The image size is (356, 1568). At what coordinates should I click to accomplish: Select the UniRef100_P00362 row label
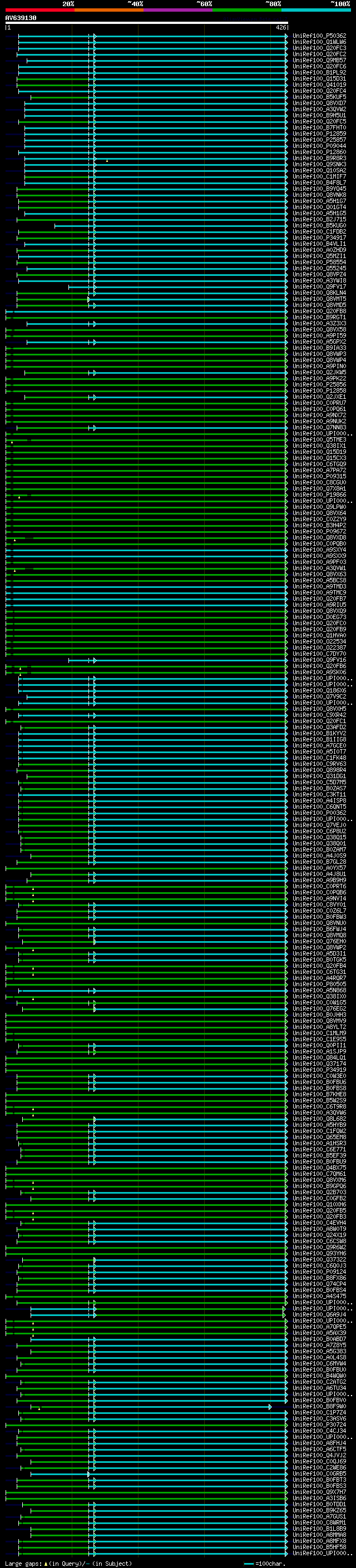pos(319,813)
